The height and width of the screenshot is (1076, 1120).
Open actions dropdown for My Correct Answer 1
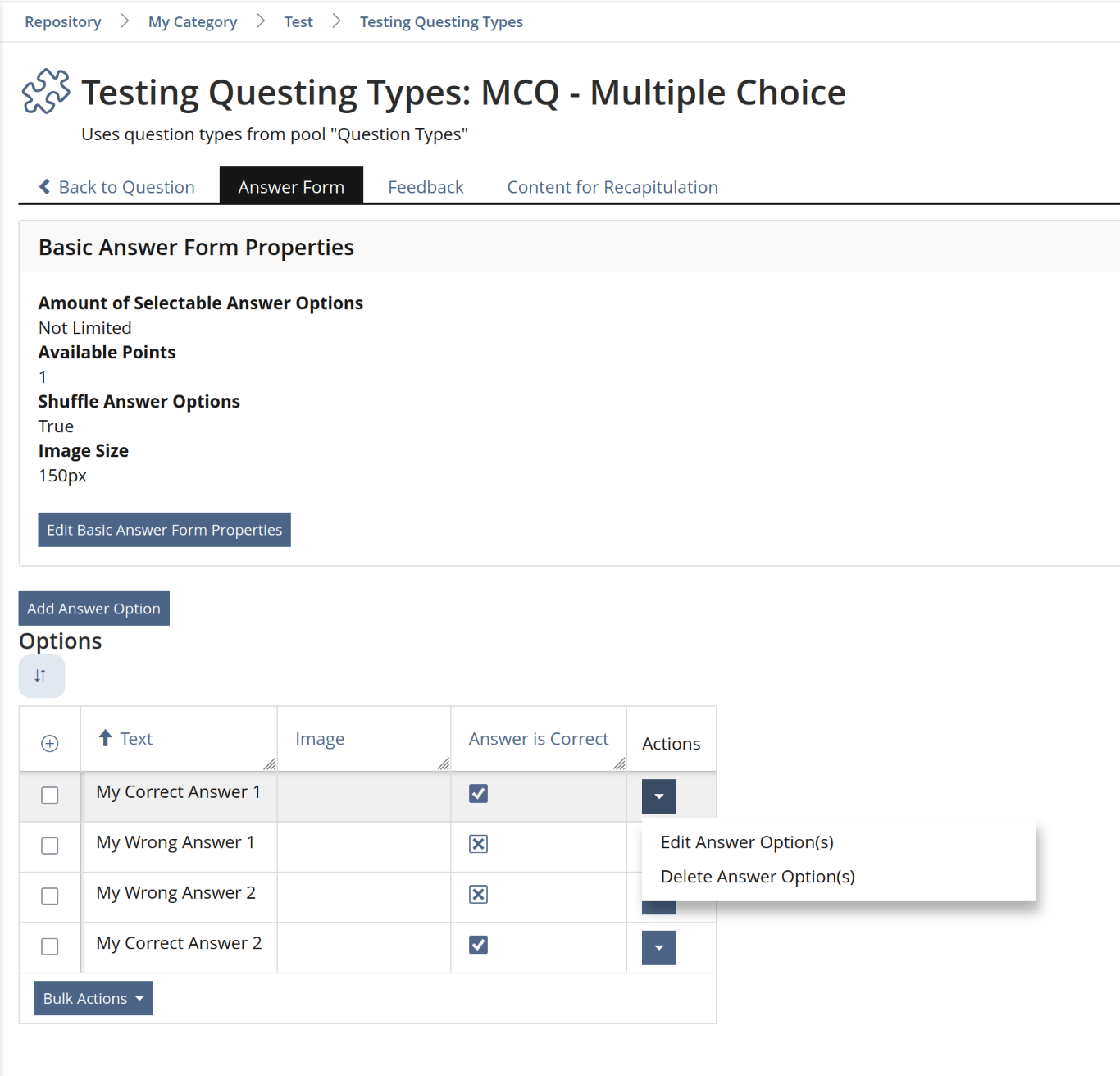coord(658,796)
